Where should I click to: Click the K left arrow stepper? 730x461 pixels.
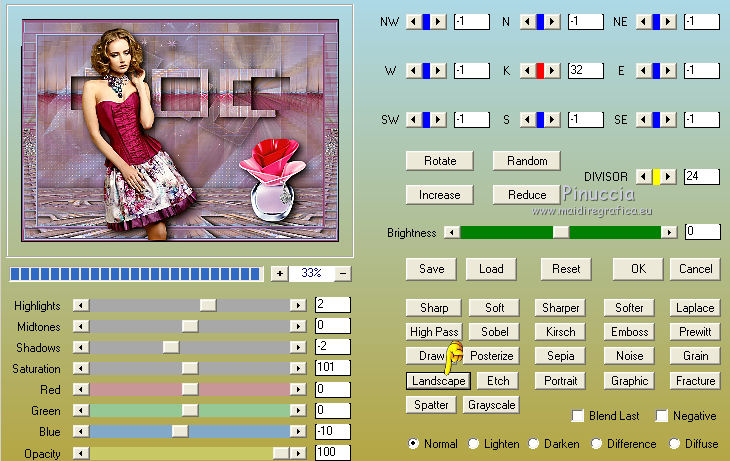coord(527,71)
